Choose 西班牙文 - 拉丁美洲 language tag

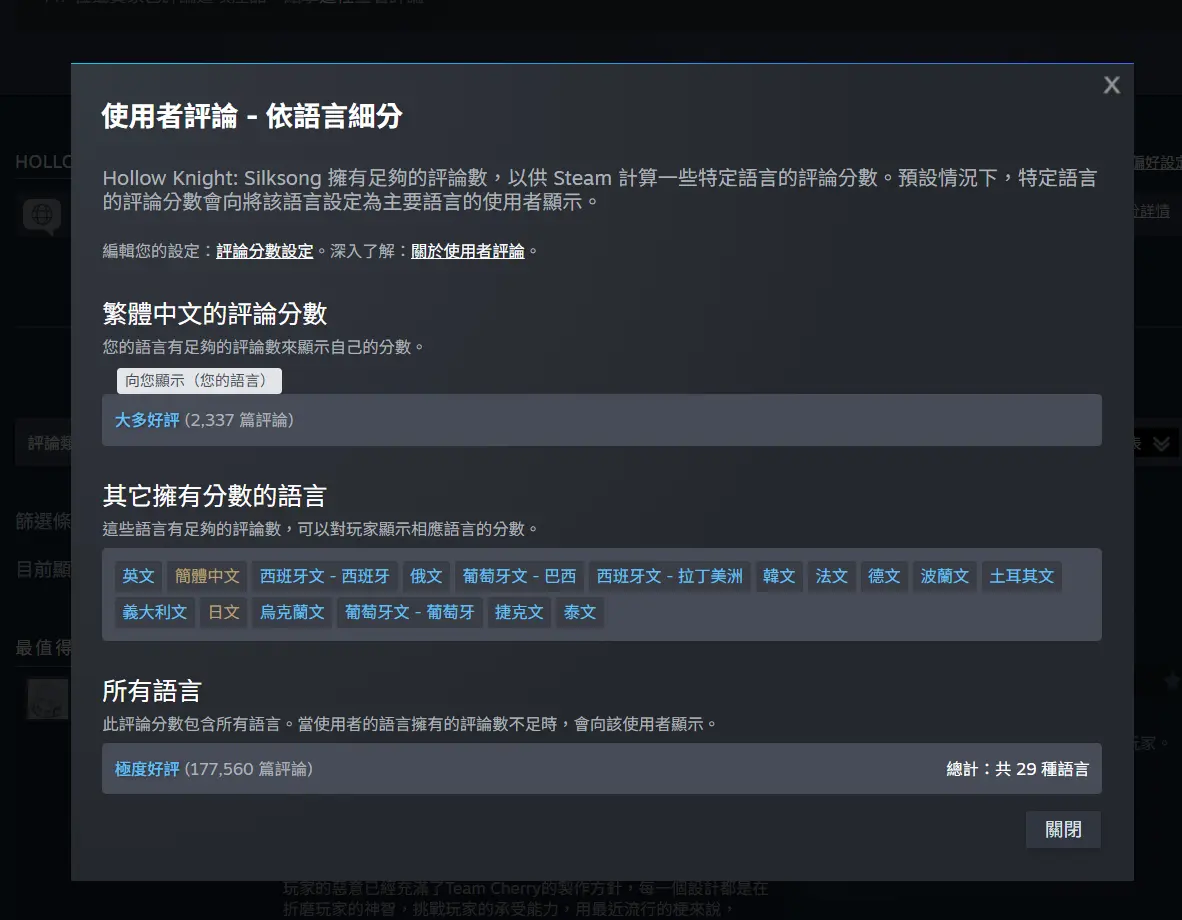coord(669,576)
